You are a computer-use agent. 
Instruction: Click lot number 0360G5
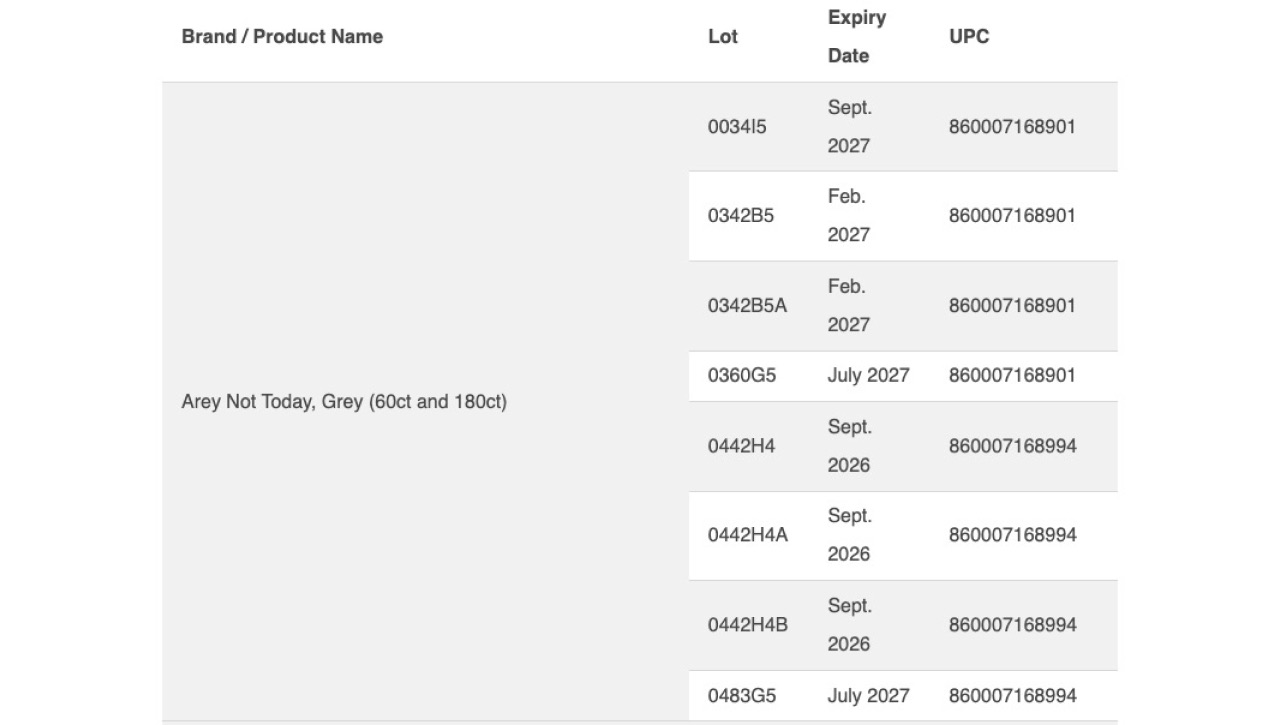click(x=742, y=376)
